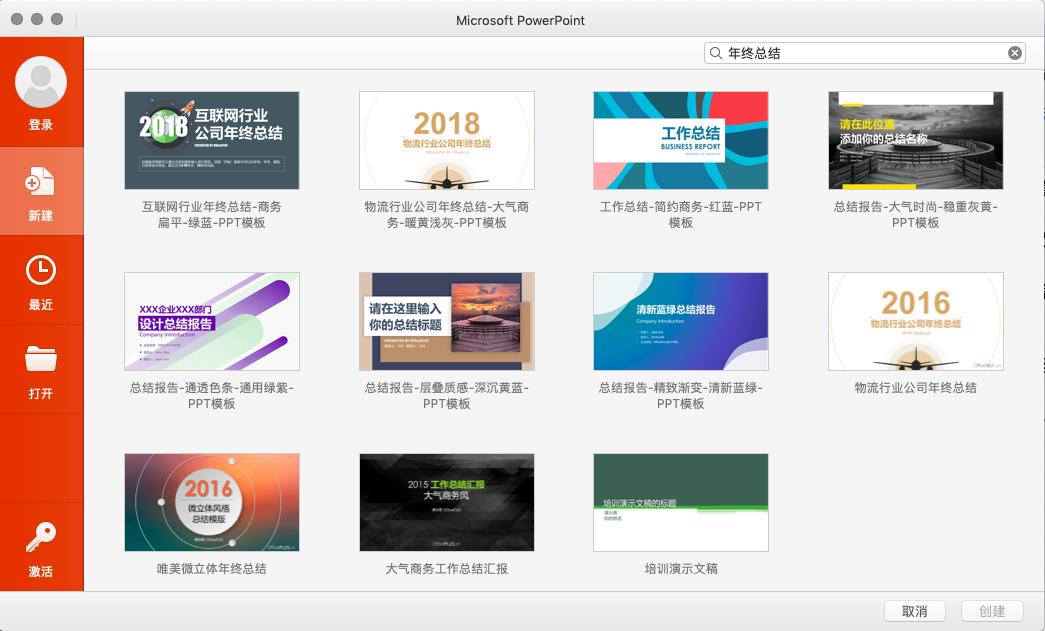This screenshot has width=1045, height=631.
Task: Select the 2018 物流行业公司年终总结 airplane template
Action: (446, 140)
